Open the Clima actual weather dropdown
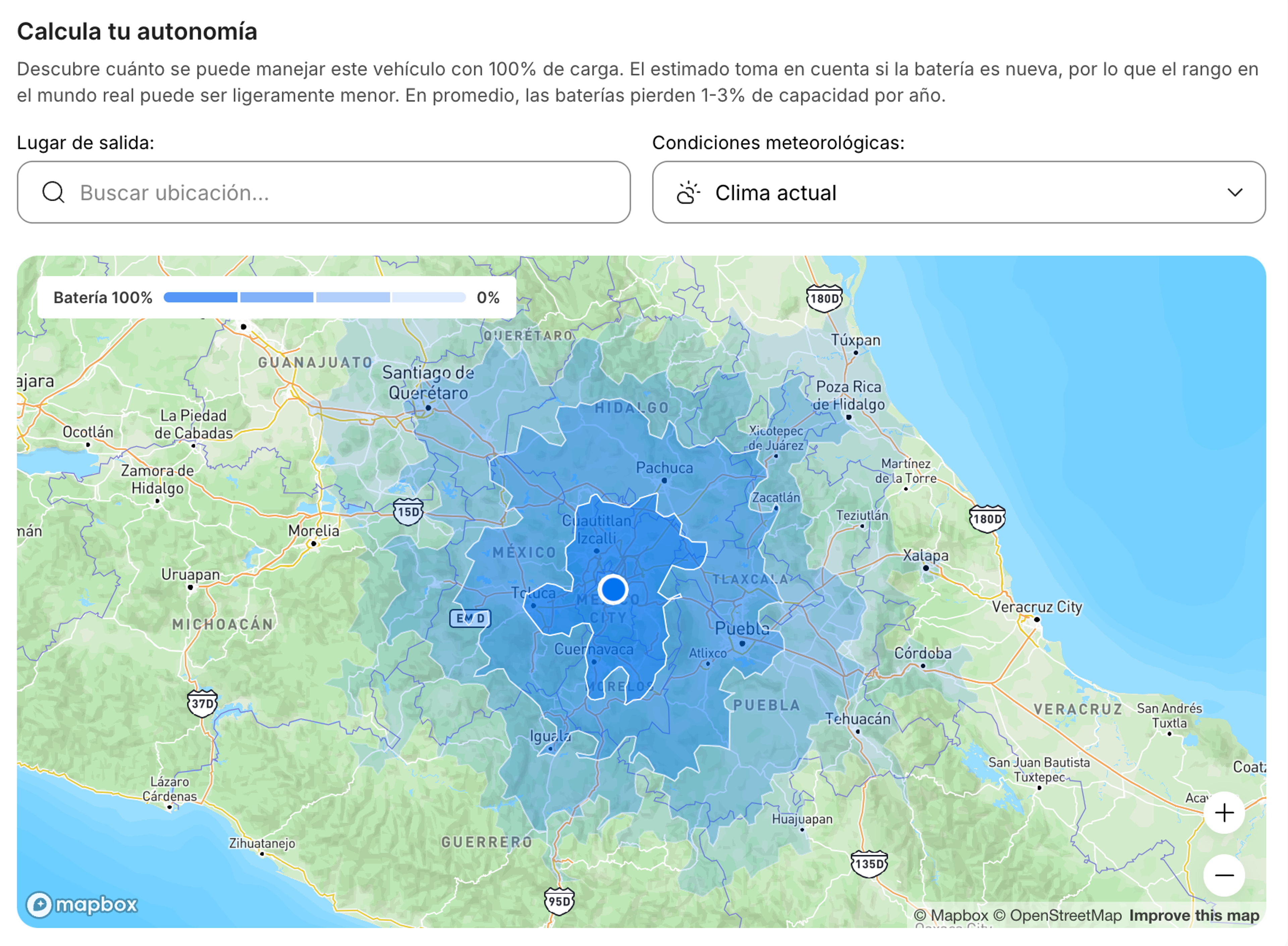The width and height of the screenshot is (1288, 946). coord(959,192)
